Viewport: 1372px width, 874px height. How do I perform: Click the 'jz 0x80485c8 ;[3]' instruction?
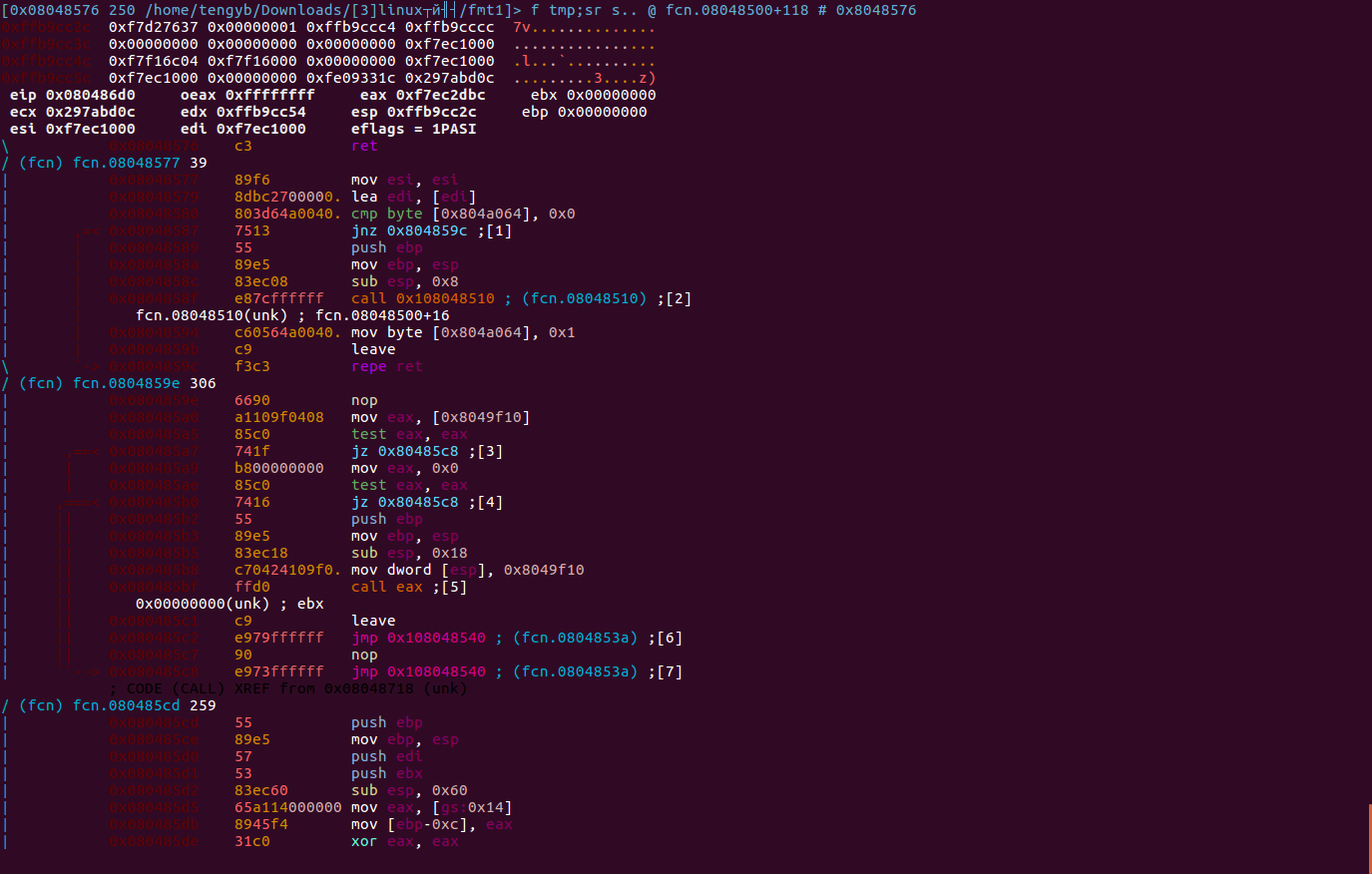427,451
